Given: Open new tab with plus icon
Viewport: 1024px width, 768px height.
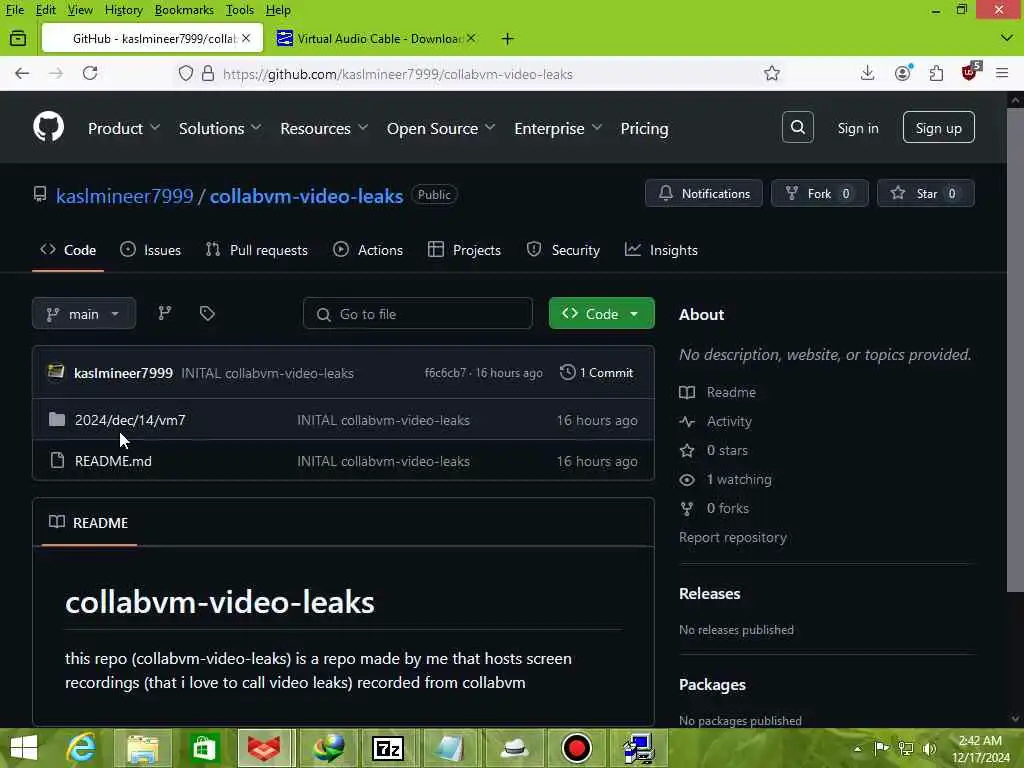Looking at the screenshot, I should pyautogui.click(x=507, y=39).
